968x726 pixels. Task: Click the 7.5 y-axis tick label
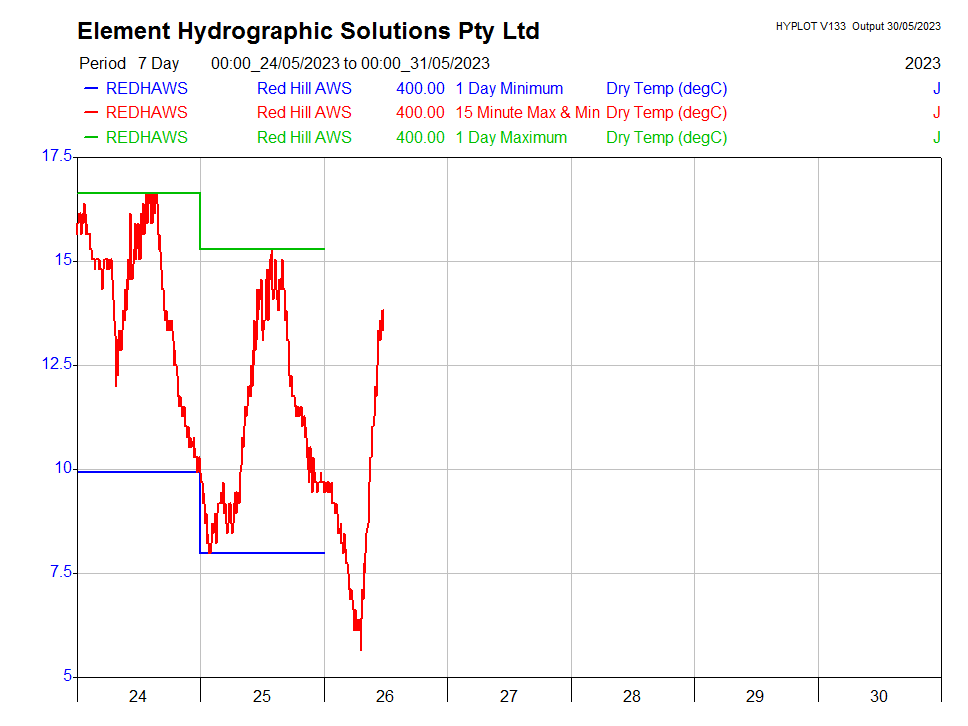pos(60,573)
